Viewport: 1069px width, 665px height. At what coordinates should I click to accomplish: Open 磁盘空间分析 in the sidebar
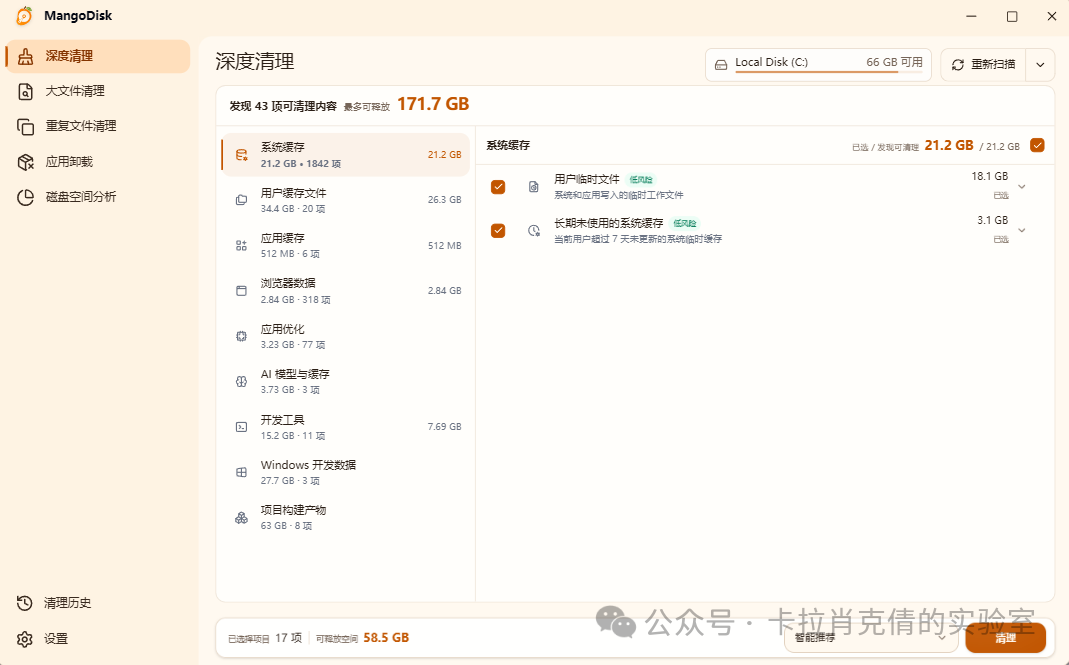pos(98,197)
